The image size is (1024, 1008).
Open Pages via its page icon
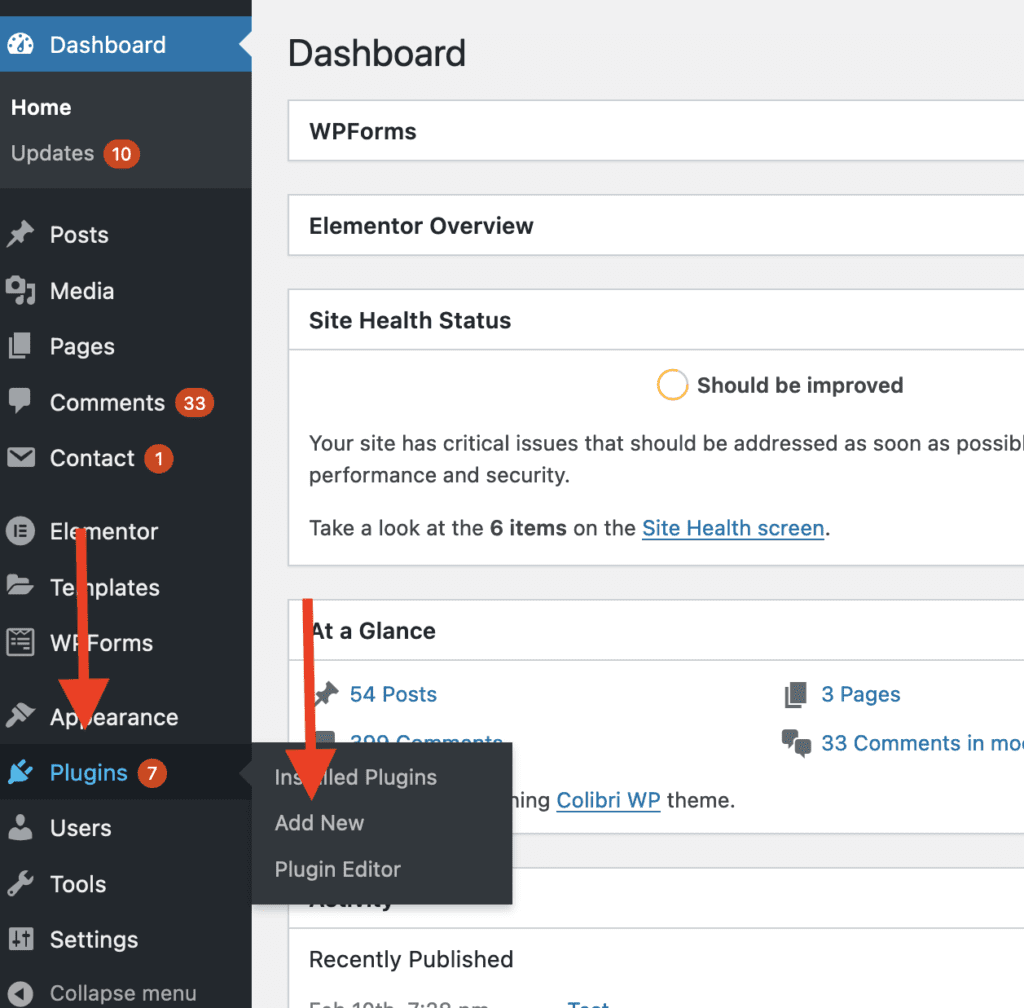point(23,346)
